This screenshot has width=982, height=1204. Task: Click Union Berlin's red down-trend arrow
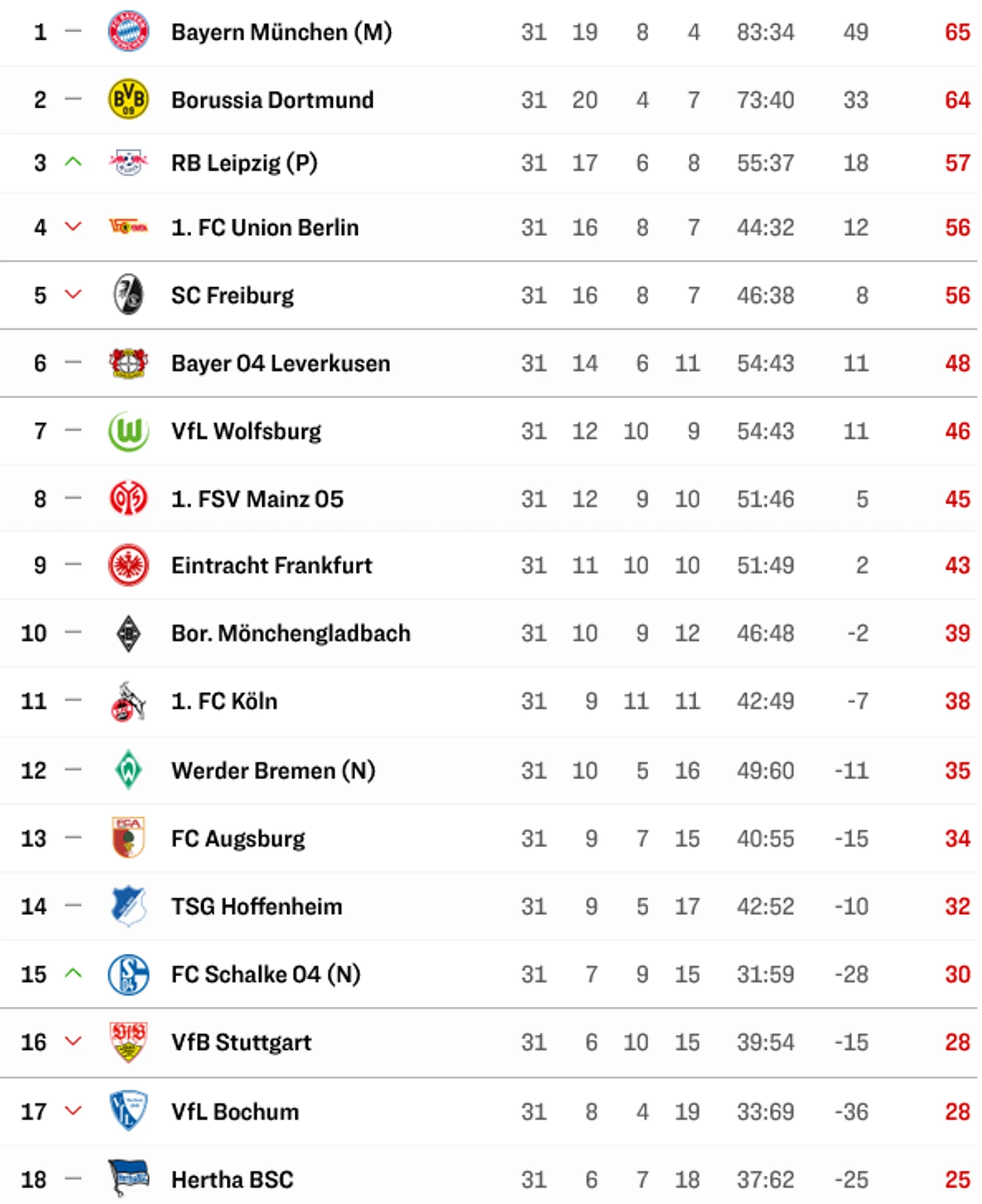point(73,227)
